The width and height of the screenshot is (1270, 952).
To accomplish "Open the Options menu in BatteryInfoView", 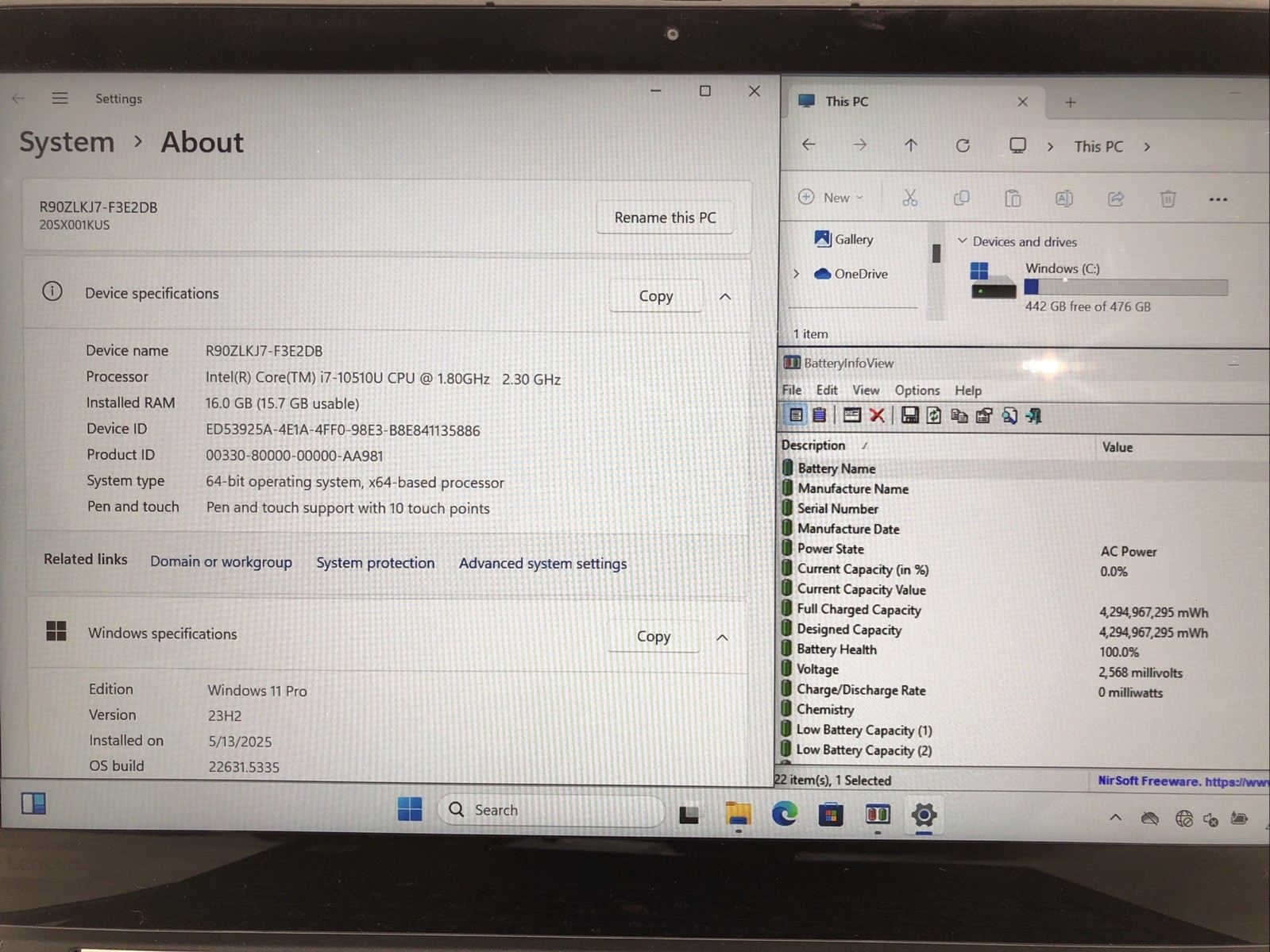I will (917, 390).
